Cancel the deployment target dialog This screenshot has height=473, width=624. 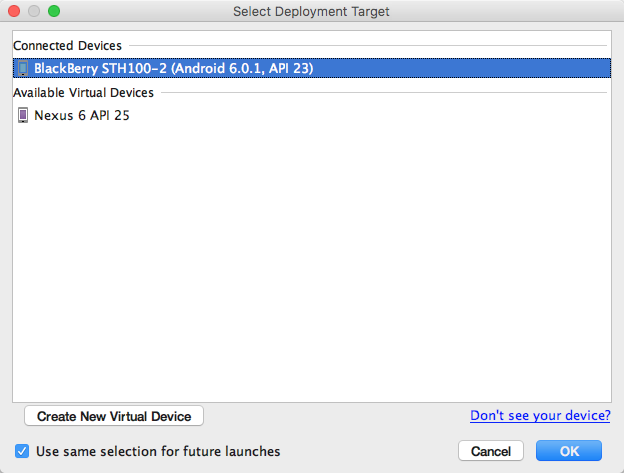coord(491,451)
